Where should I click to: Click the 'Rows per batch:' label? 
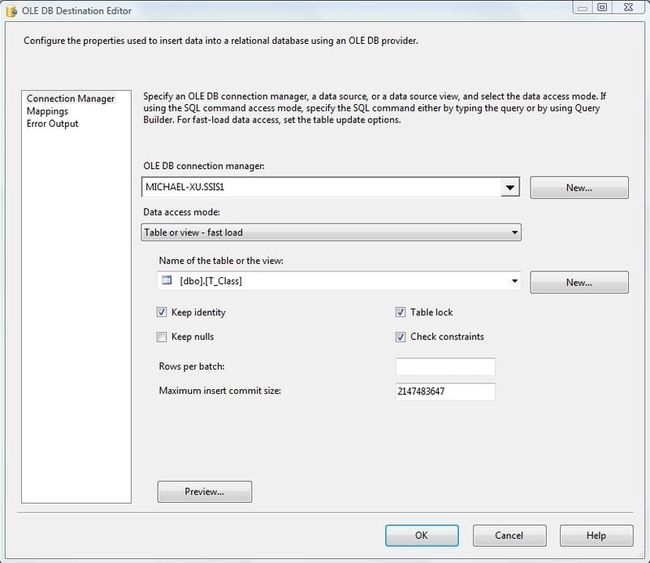192,366
